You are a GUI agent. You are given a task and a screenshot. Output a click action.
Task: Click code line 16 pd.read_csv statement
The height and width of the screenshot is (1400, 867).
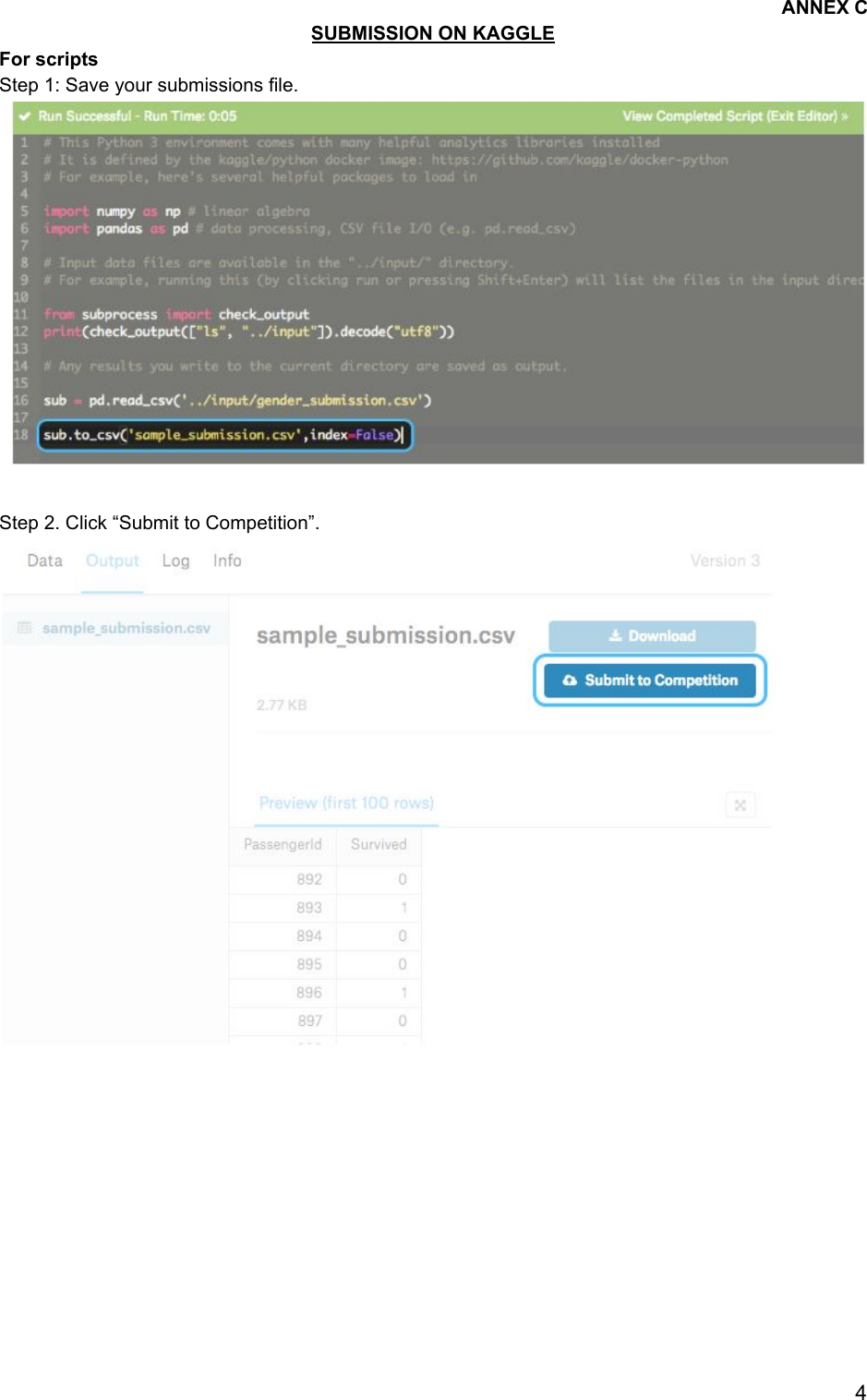pyautogui.click(x=237, y=401)
